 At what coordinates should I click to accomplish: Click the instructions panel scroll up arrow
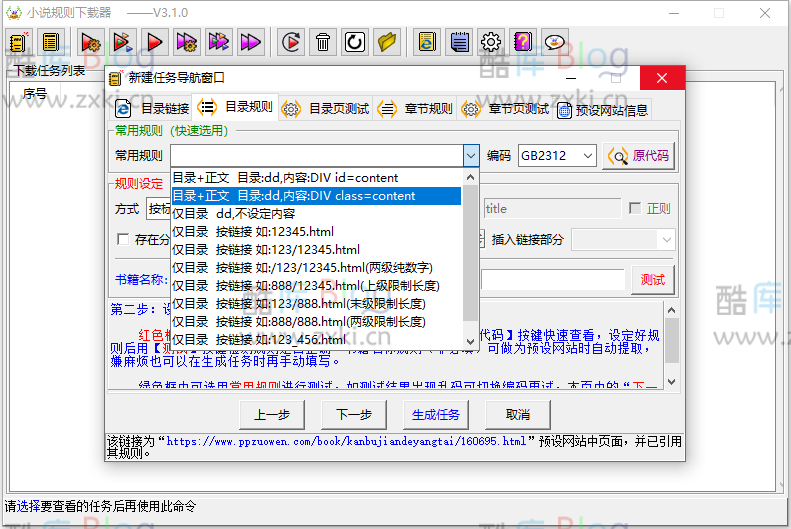pos(671,310)
